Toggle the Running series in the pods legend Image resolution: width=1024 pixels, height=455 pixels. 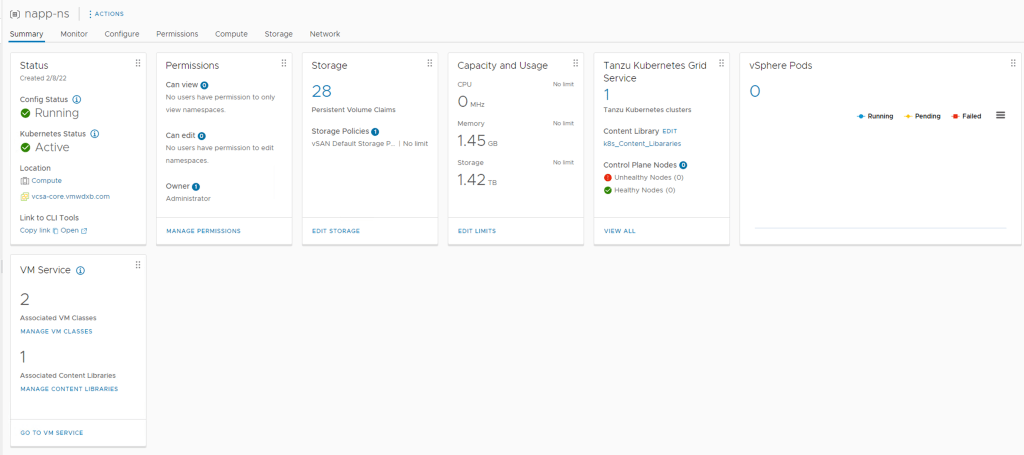(875, 116)
